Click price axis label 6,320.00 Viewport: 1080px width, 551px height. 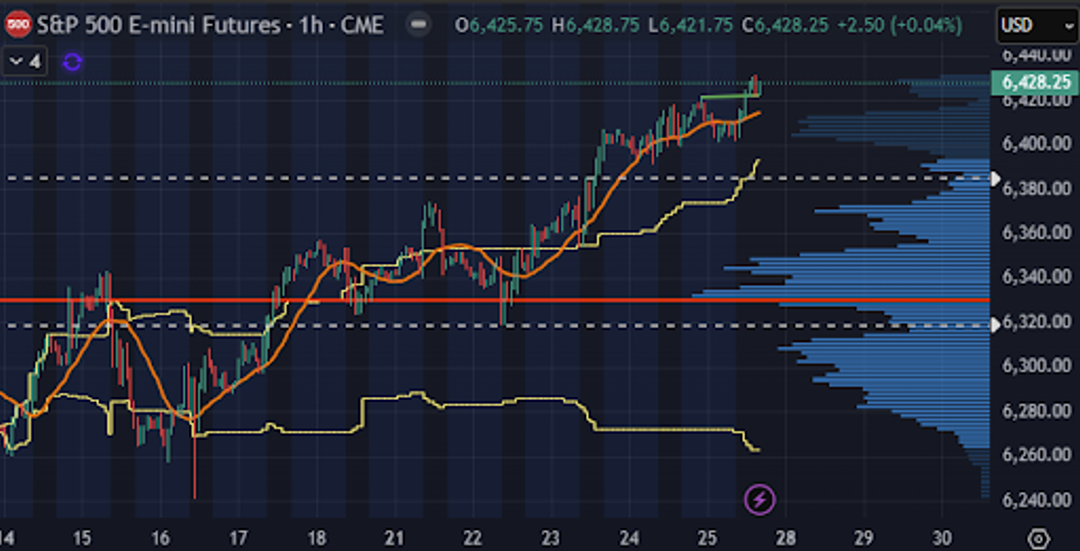pyautogui.click(x=1037, y=322)
